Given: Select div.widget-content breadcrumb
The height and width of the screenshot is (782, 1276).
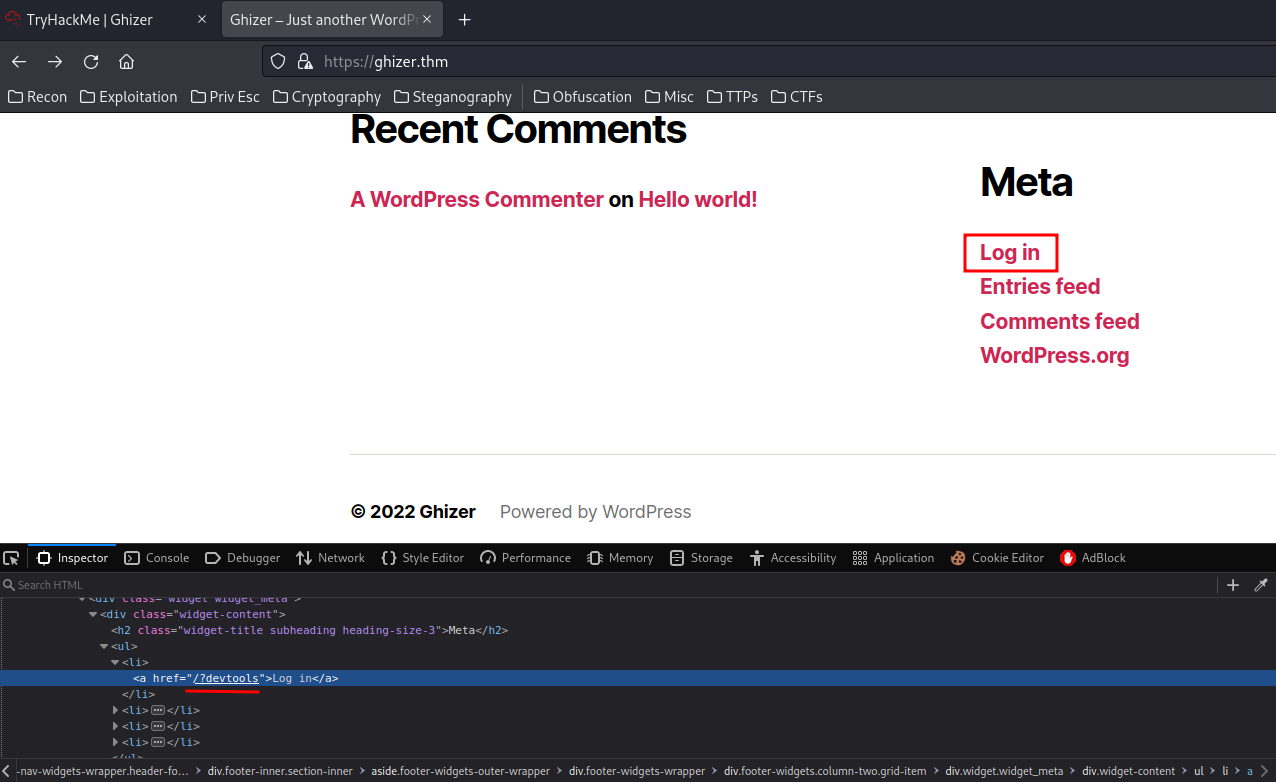Looking at the screenshot, I should 1129,771.
